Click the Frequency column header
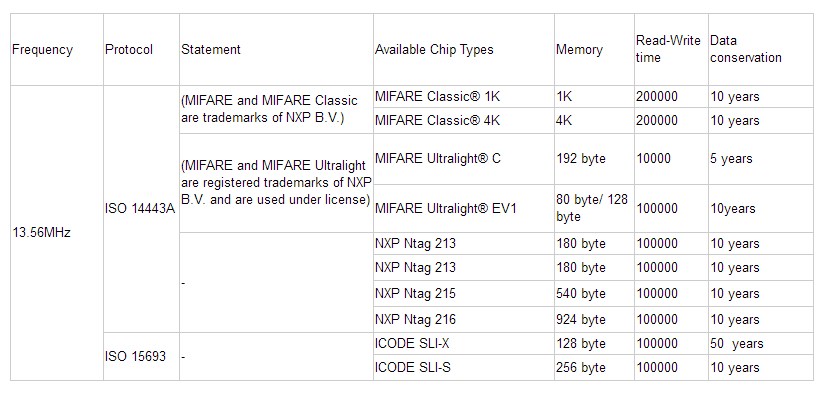This screenshot has width=831, height=394. [x=57, y=50]
